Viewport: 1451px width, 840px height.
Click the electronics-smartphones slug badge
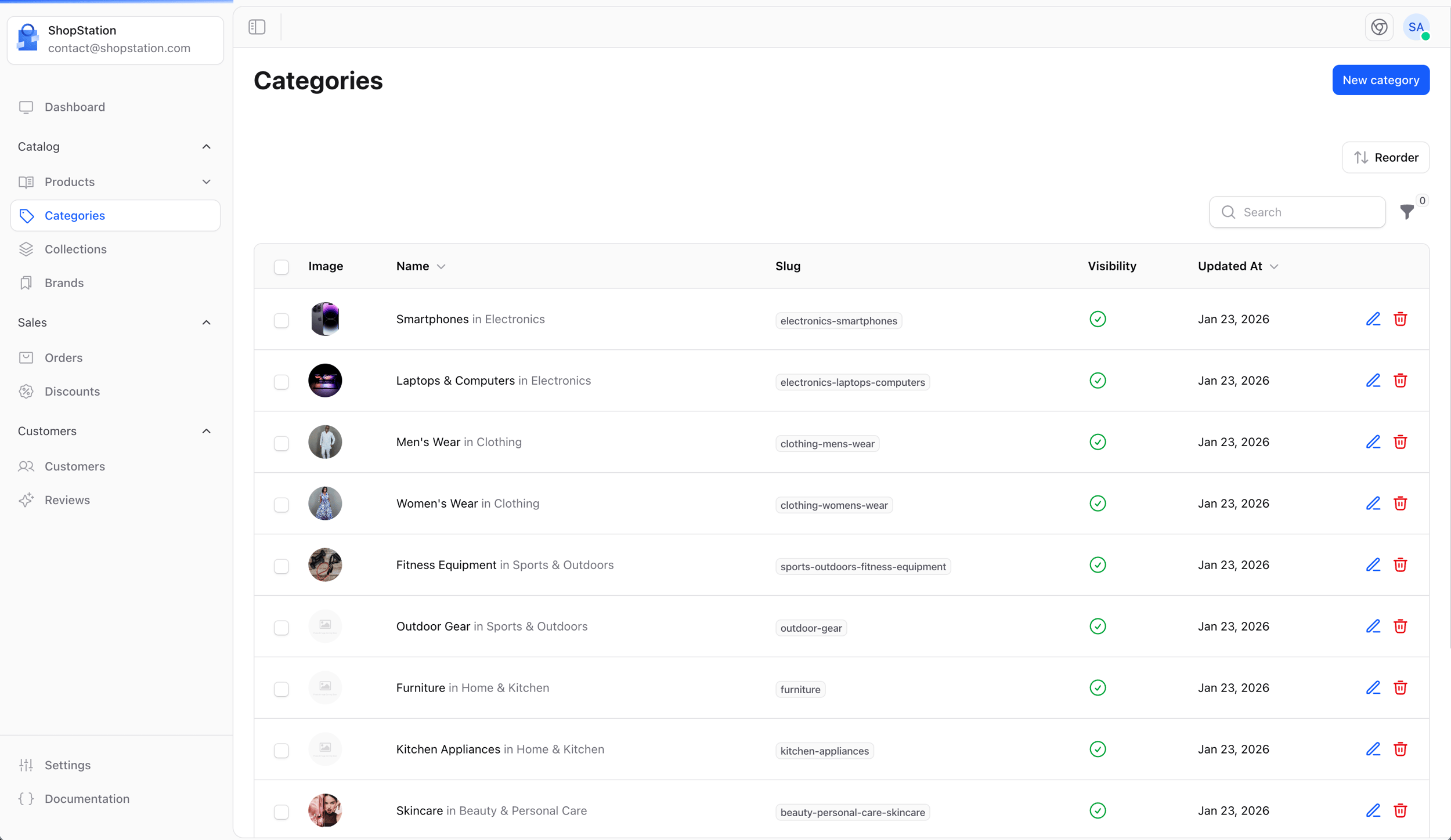coord(839,321)
